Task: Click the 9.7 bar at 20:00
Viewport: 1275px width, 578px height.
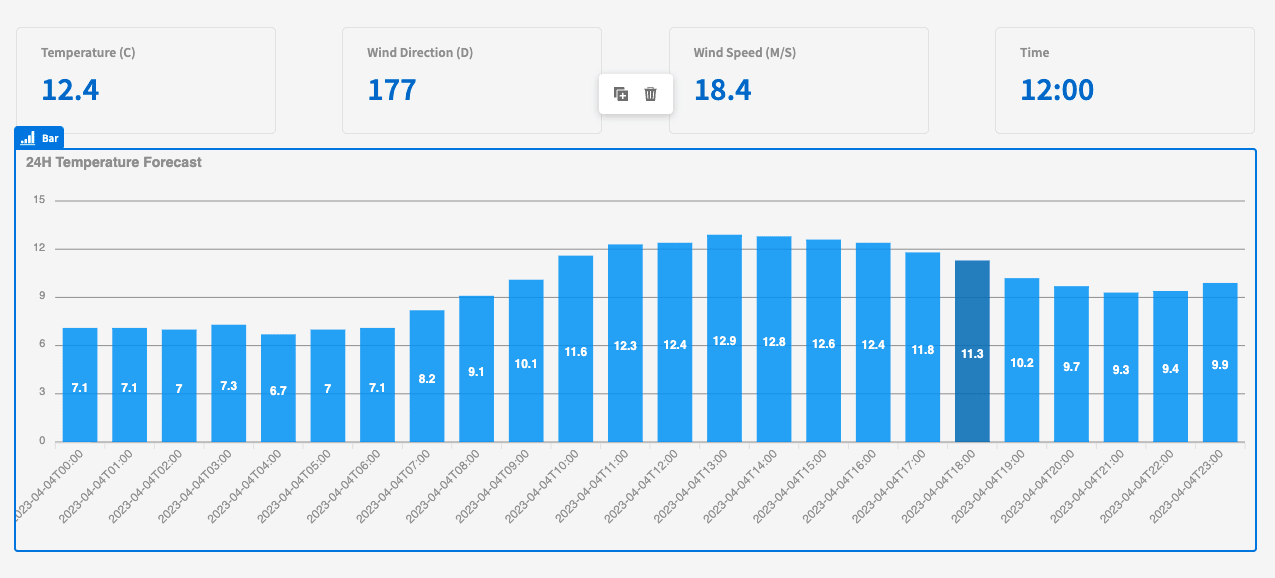Action: (1071, 364)
